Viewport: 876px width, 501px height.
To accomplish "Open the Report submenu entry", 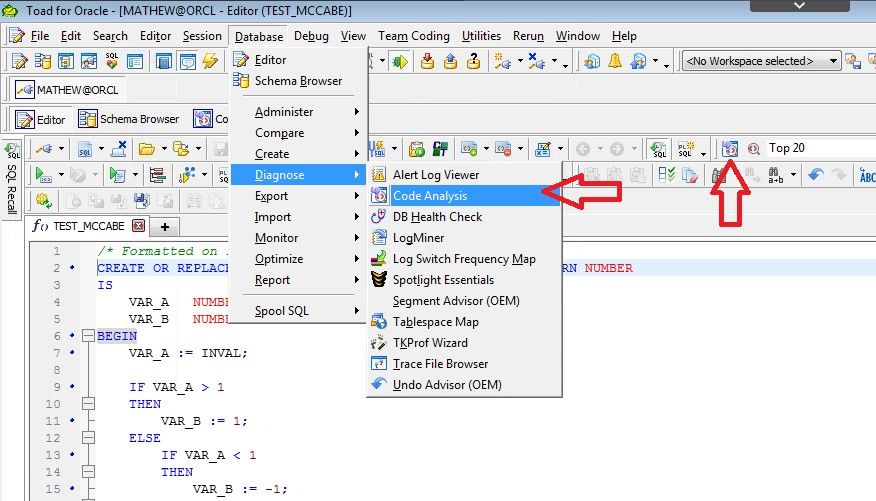I will [x=299, y=280].
